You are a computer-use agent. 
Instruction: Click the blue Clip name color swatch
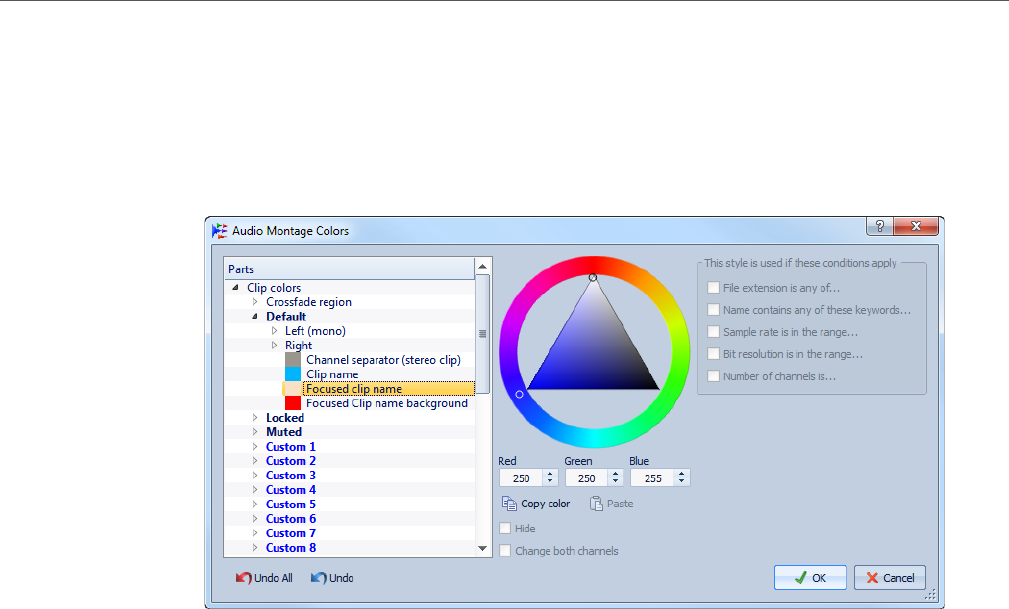[x=293, y=374]
